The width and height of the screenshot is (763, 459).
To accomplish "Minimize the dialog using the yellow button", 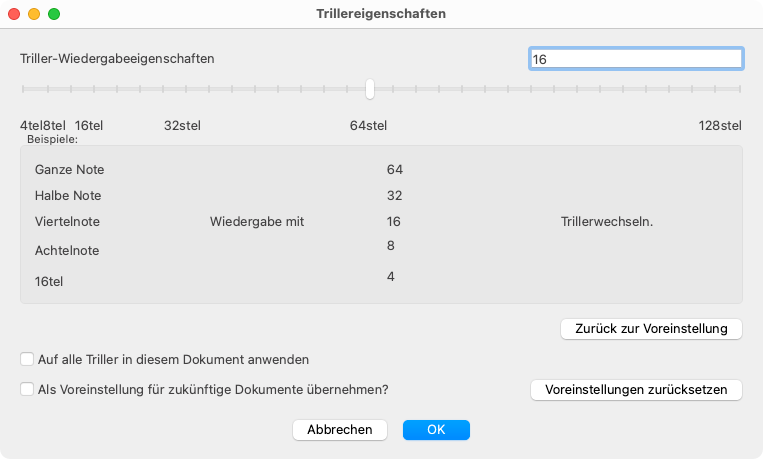I will pos(34,15).
